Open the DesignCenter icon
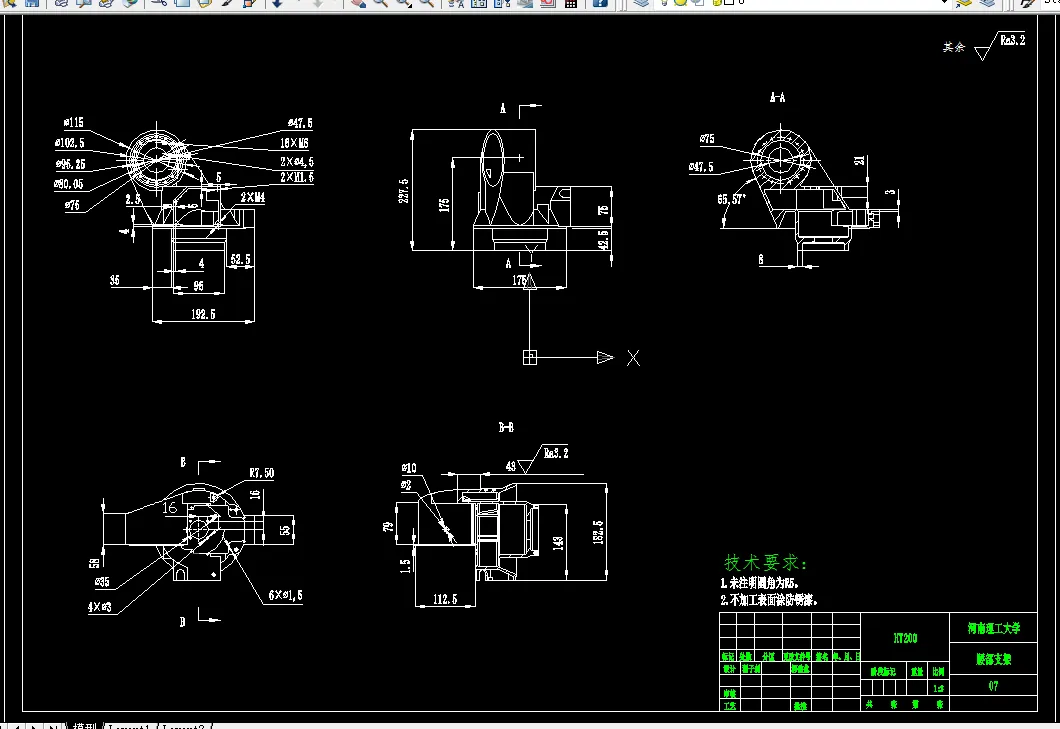1060x729 pixels. (x=479, y=3)
